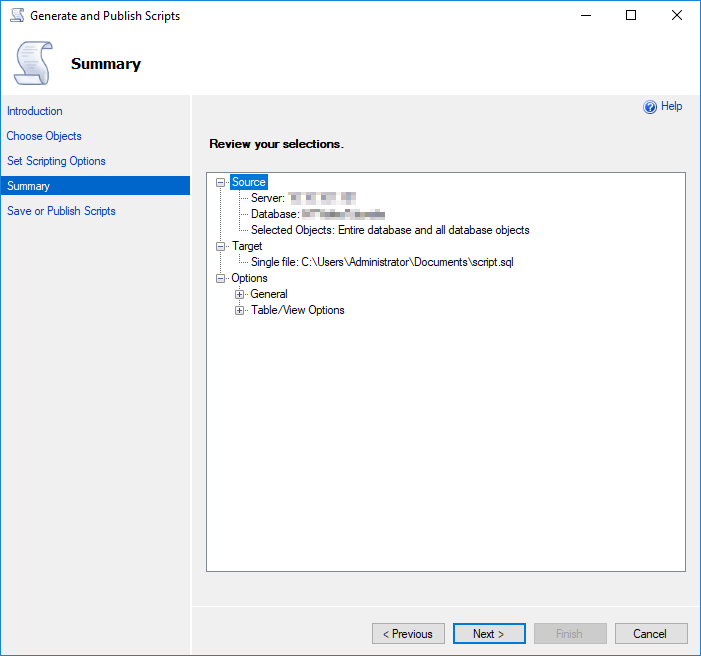This screenshot has width=701, height=656.
Task: Click the Next button
Action: (x=489, y=634)
